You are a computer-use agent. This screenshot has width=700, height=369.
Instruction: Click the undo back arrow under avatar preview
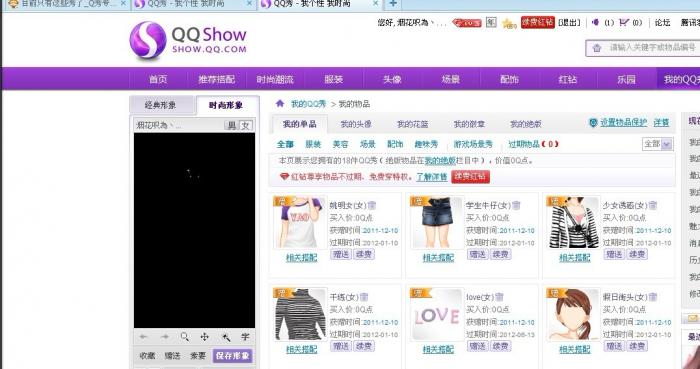tap(143, 337)
